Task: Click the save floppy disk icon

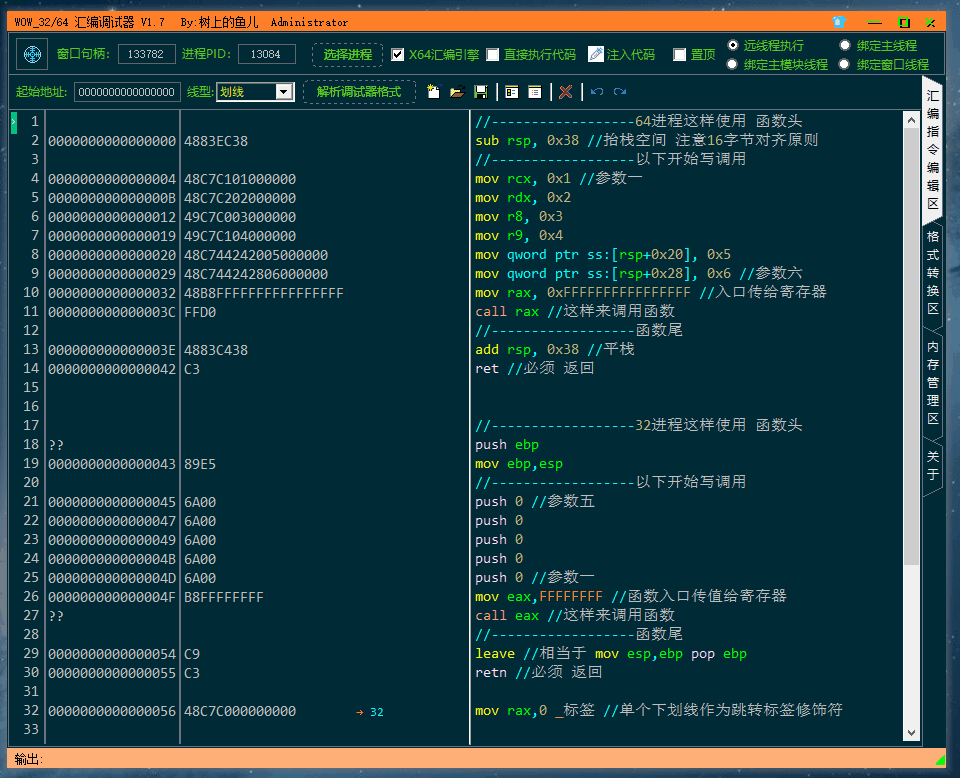Action: tap(481, 92)
